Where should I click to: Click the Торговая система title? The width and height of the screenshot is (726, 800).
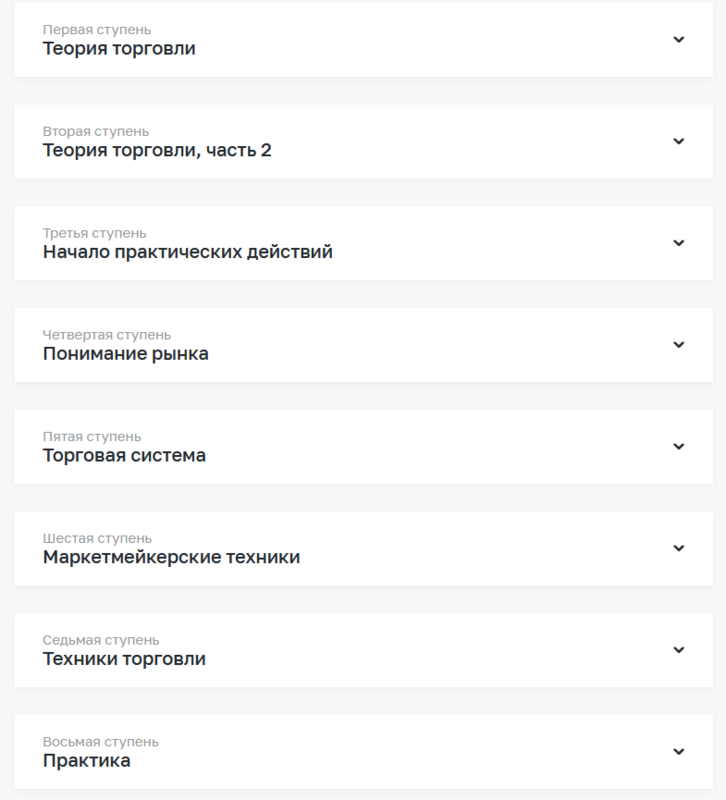(x=124, y=456)
